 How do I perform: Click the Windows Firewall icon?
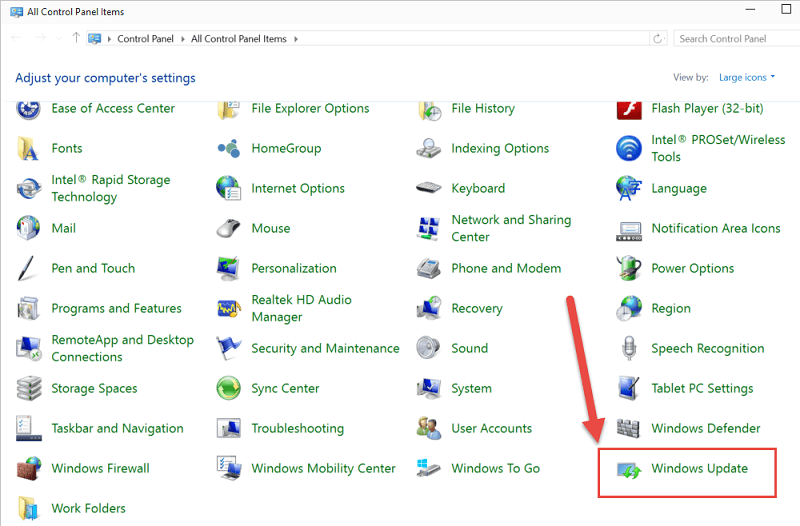click(28, 468)
